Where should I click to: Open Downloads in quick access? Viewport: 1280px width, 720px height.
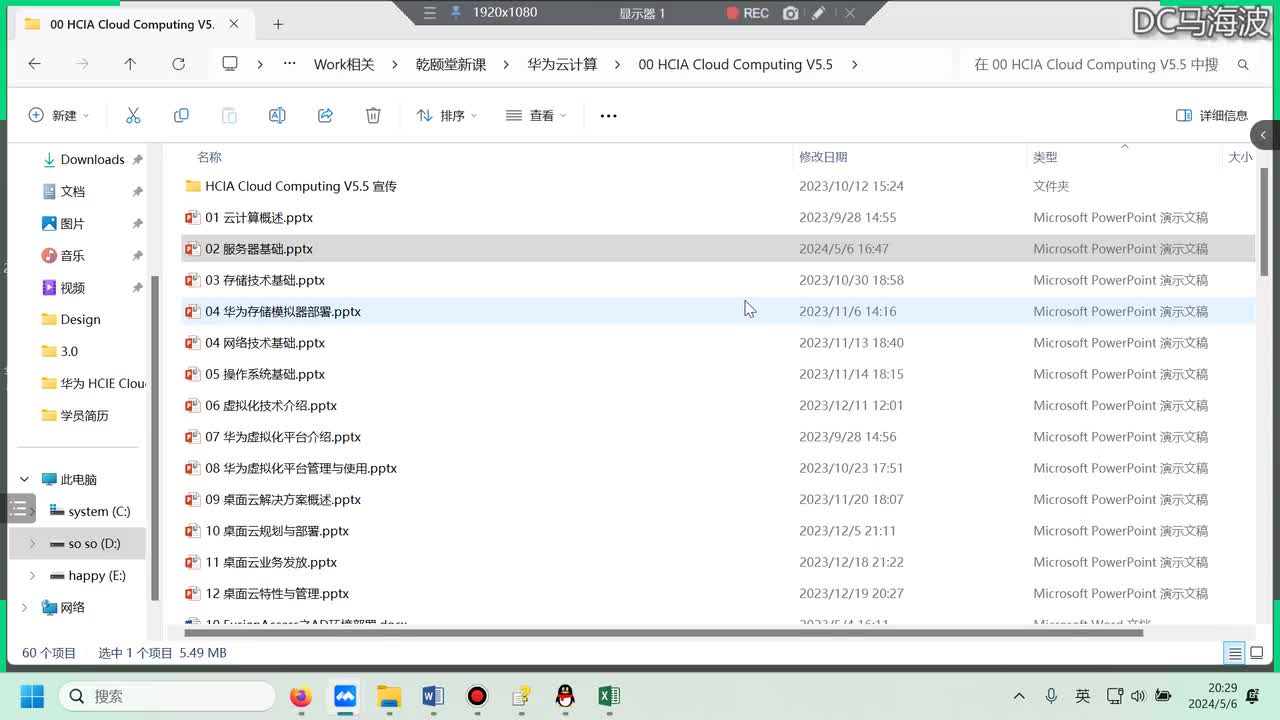pyautogui.click(x=93, y=160)
